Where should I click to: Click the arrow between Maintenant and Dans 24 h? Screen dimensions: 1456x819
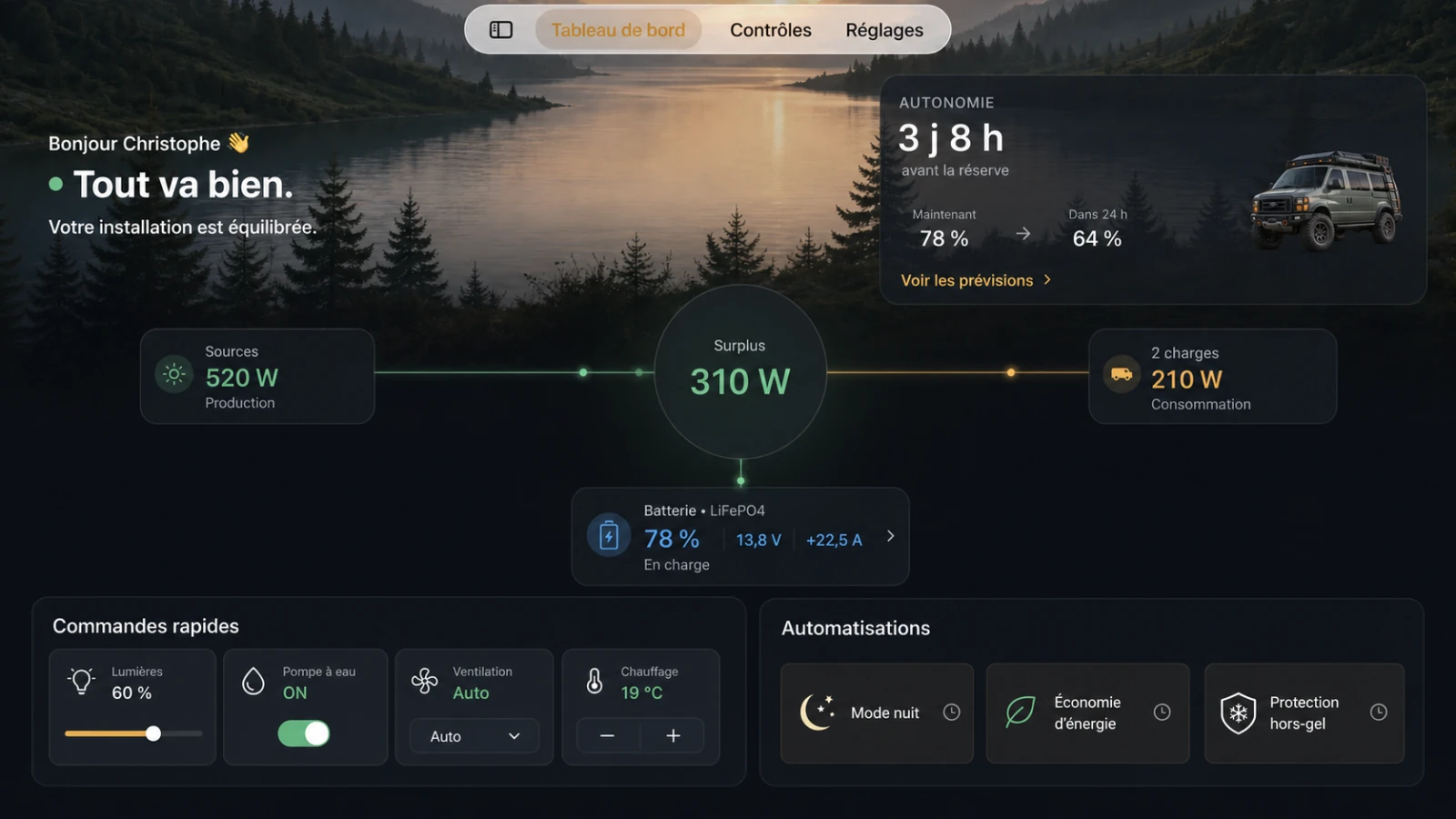tap(1023, 234)
